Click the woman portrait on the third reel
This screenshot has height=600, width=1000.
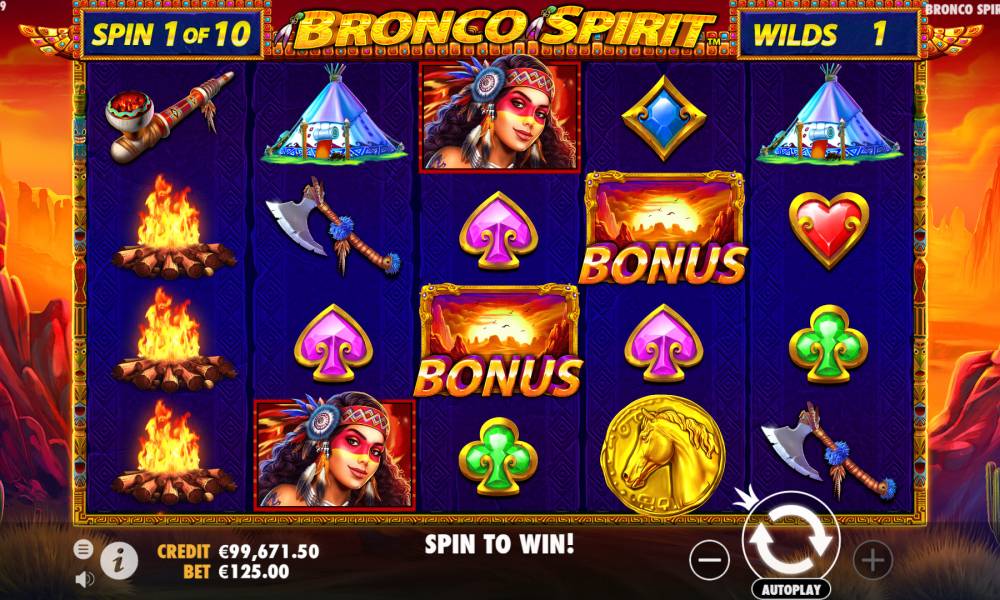pyautogui.click(x=499, y=117)
